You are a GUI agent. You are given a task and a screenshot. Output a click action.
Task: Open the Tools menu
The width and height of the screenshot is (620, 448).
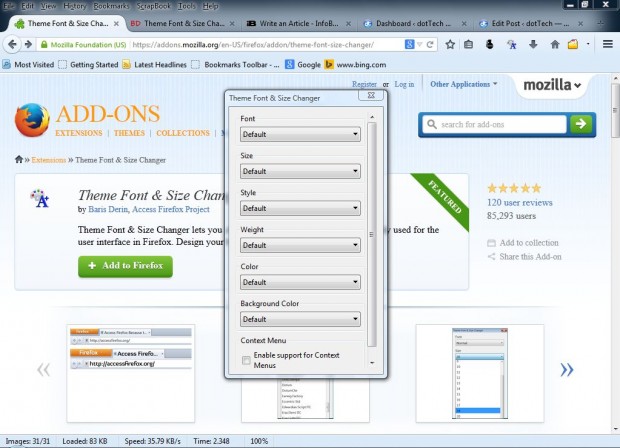[x=186, y=6]
